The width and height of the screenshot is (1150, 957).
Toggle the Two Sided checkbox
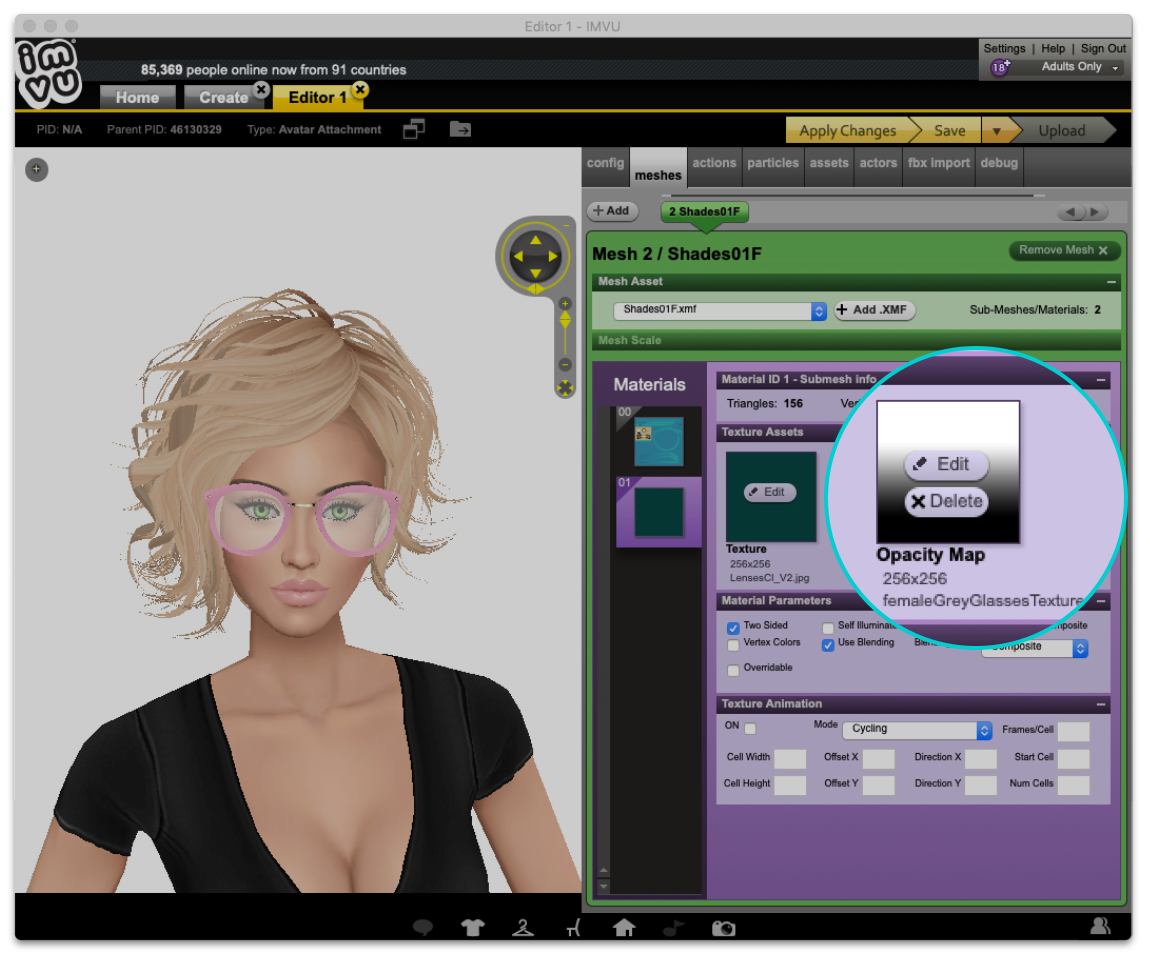(x=733, y=628)
